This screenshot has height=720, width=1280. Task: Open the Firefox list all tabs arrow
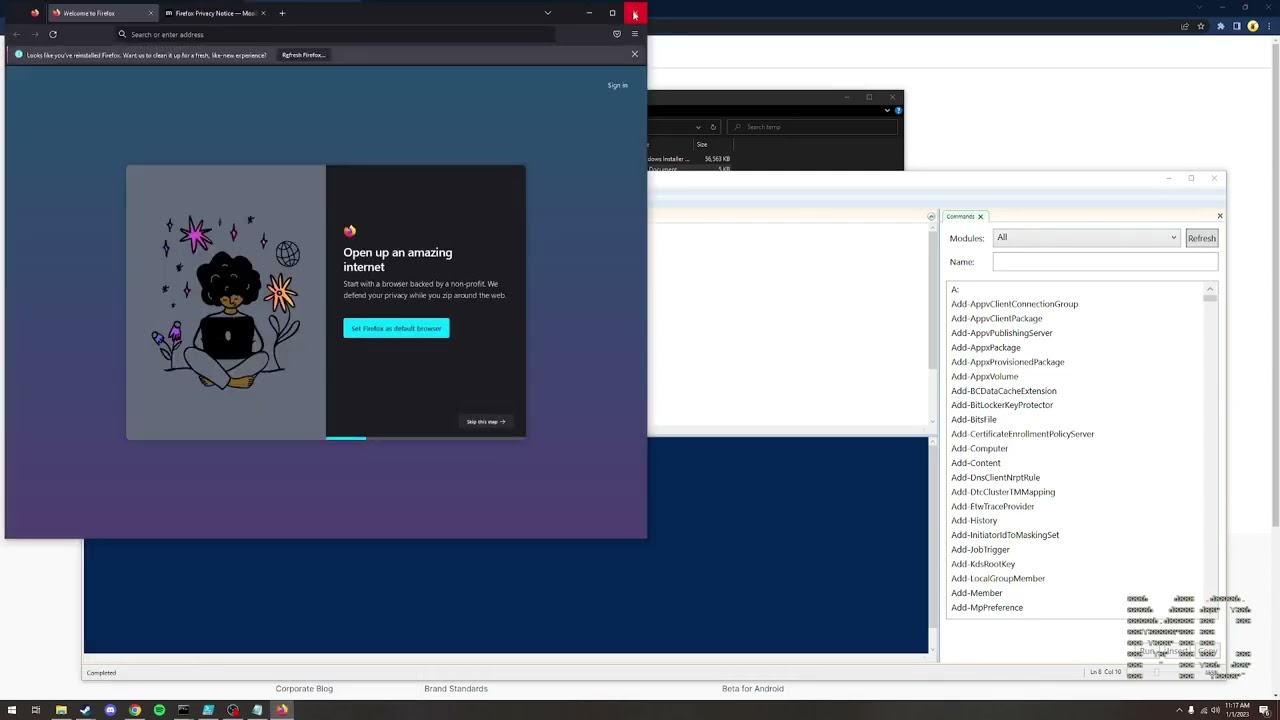(547, 13)
